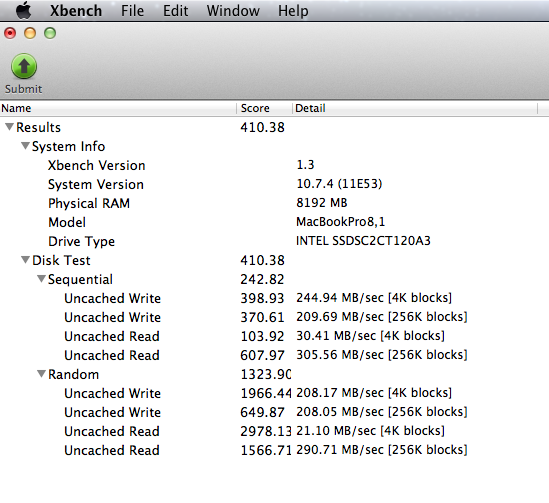
Task: Collapse the System Info disclosure triangle
Action: (25, 146)
